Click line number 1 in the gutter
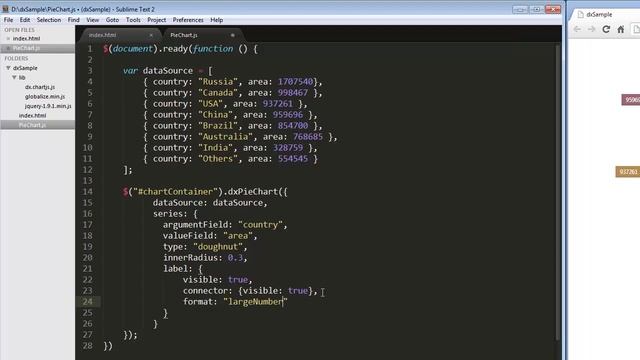The height and width of the screenshot is (360, 640). (x=90, y=49)
